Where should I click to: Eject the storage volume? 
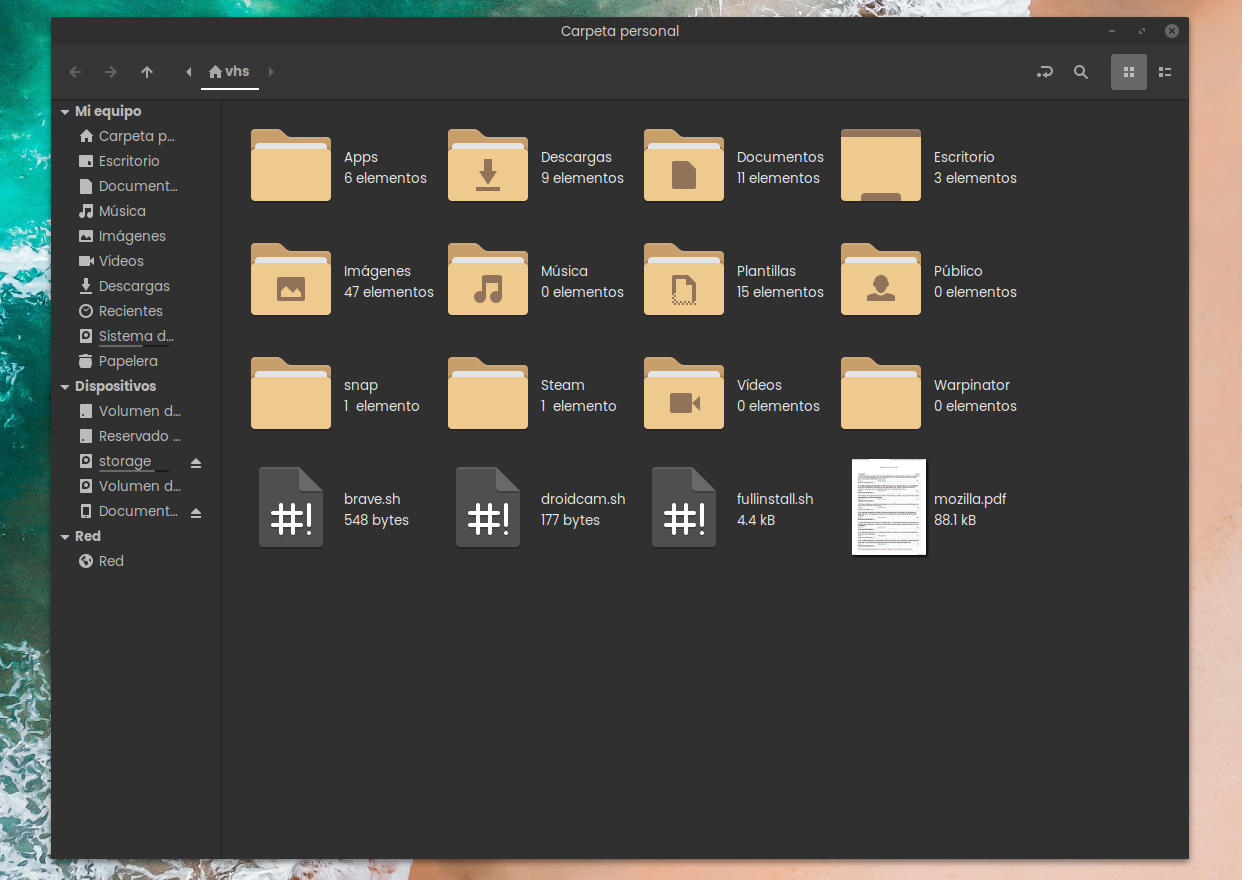[x=197, y=462]
